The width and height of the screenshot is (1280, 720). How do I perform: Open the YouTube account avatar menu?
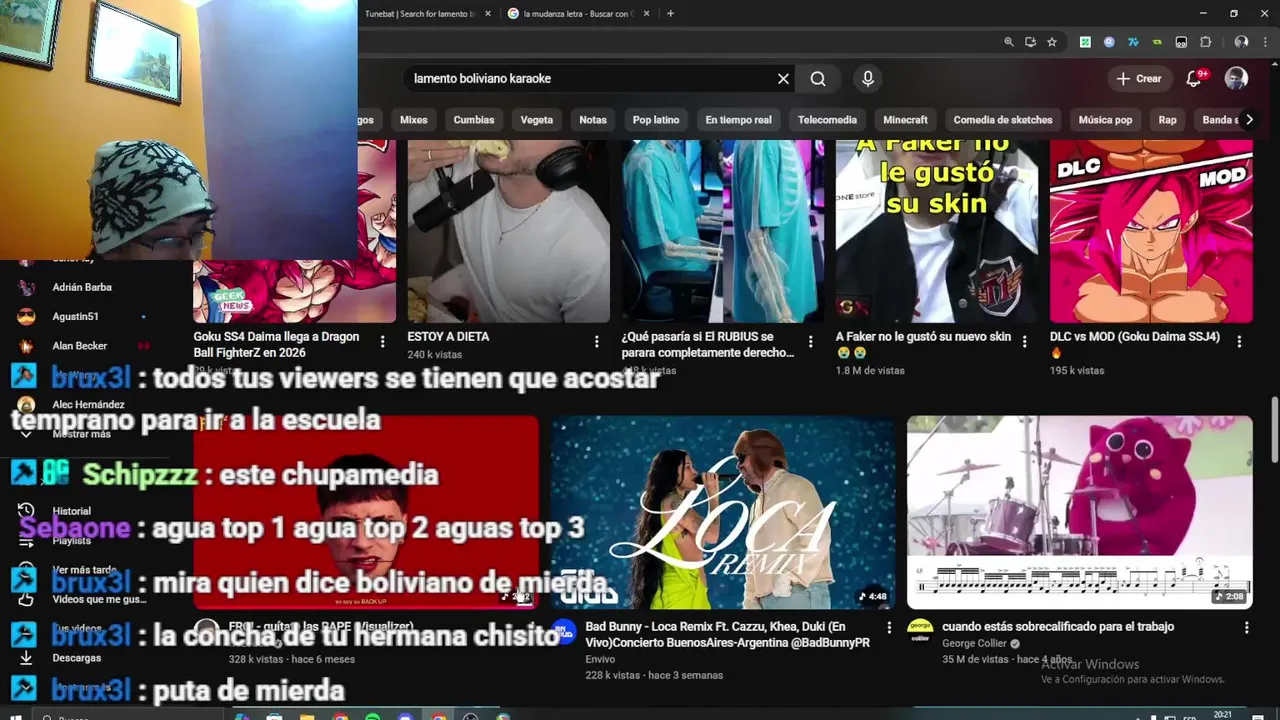tap(1236, 79)
